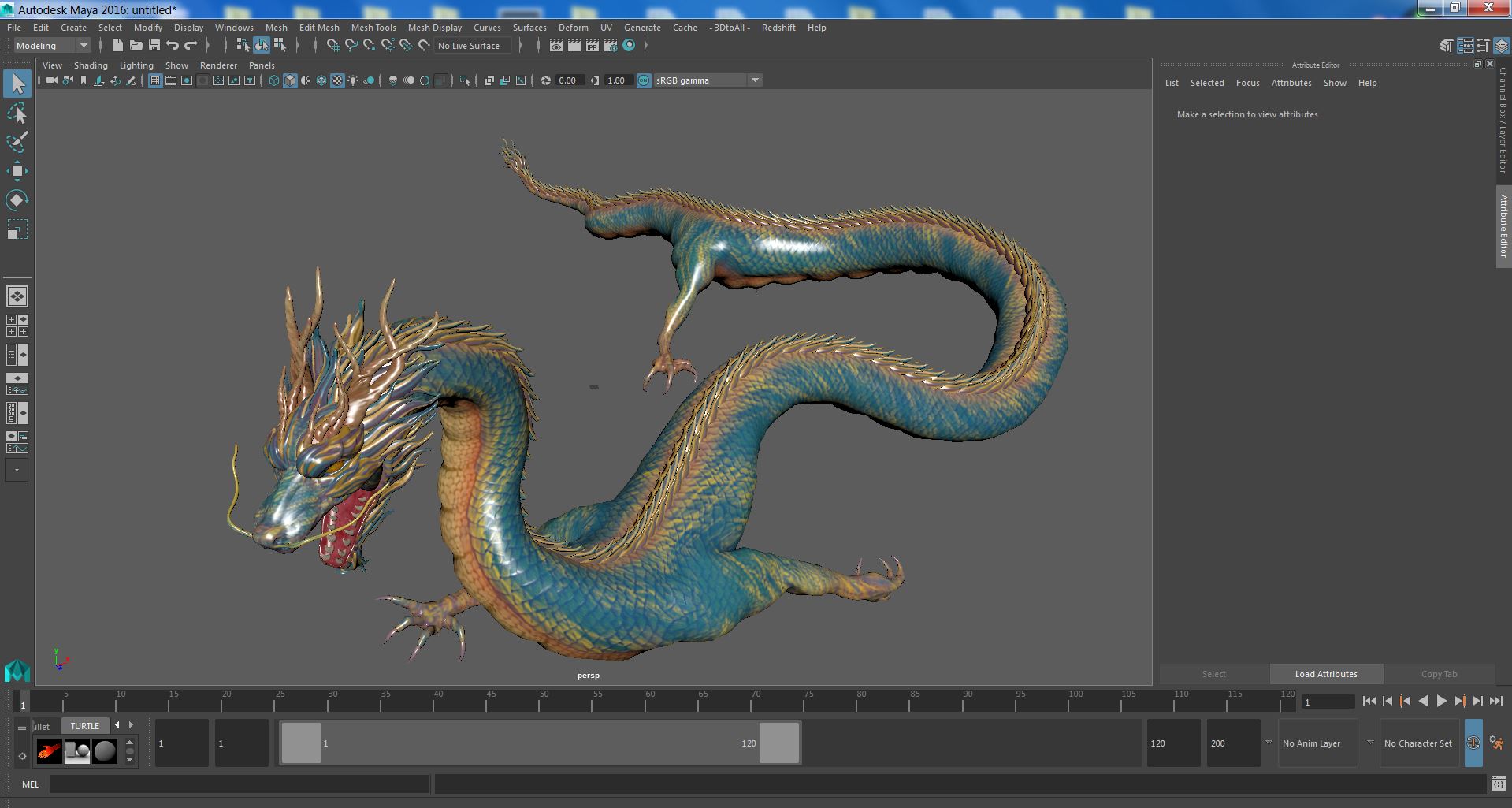Viewport: 1512px width, 808px height.
Task: Click the range slider right handle
Action: [x=779, y=743]
